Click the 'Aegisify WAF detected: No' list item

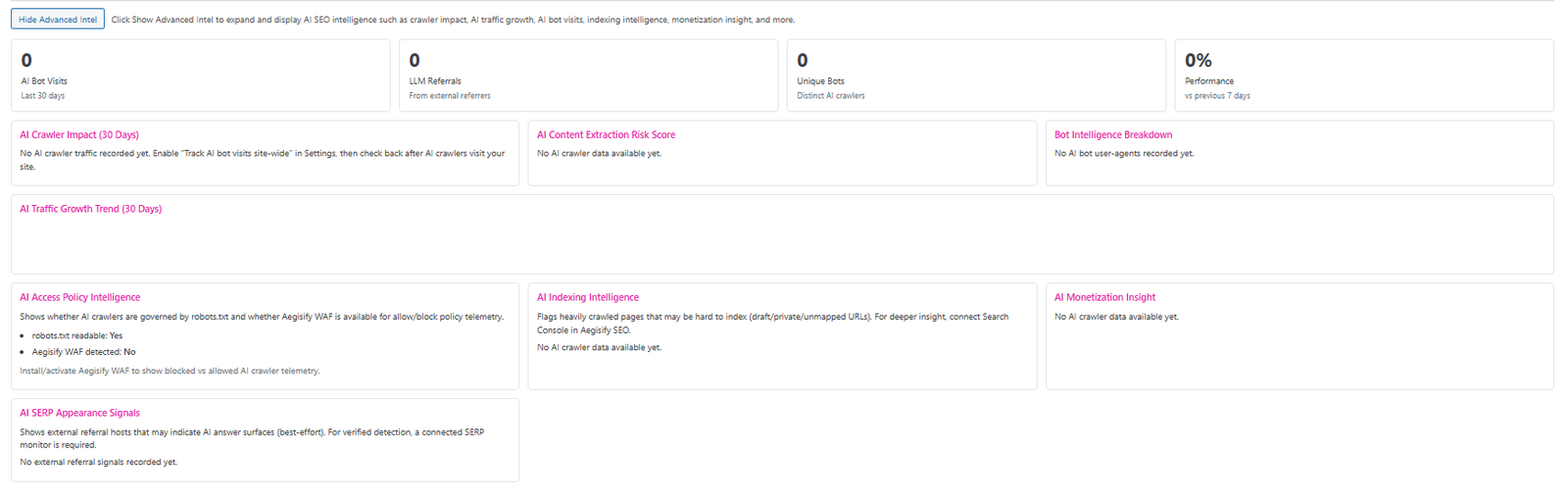click(83, 352)
